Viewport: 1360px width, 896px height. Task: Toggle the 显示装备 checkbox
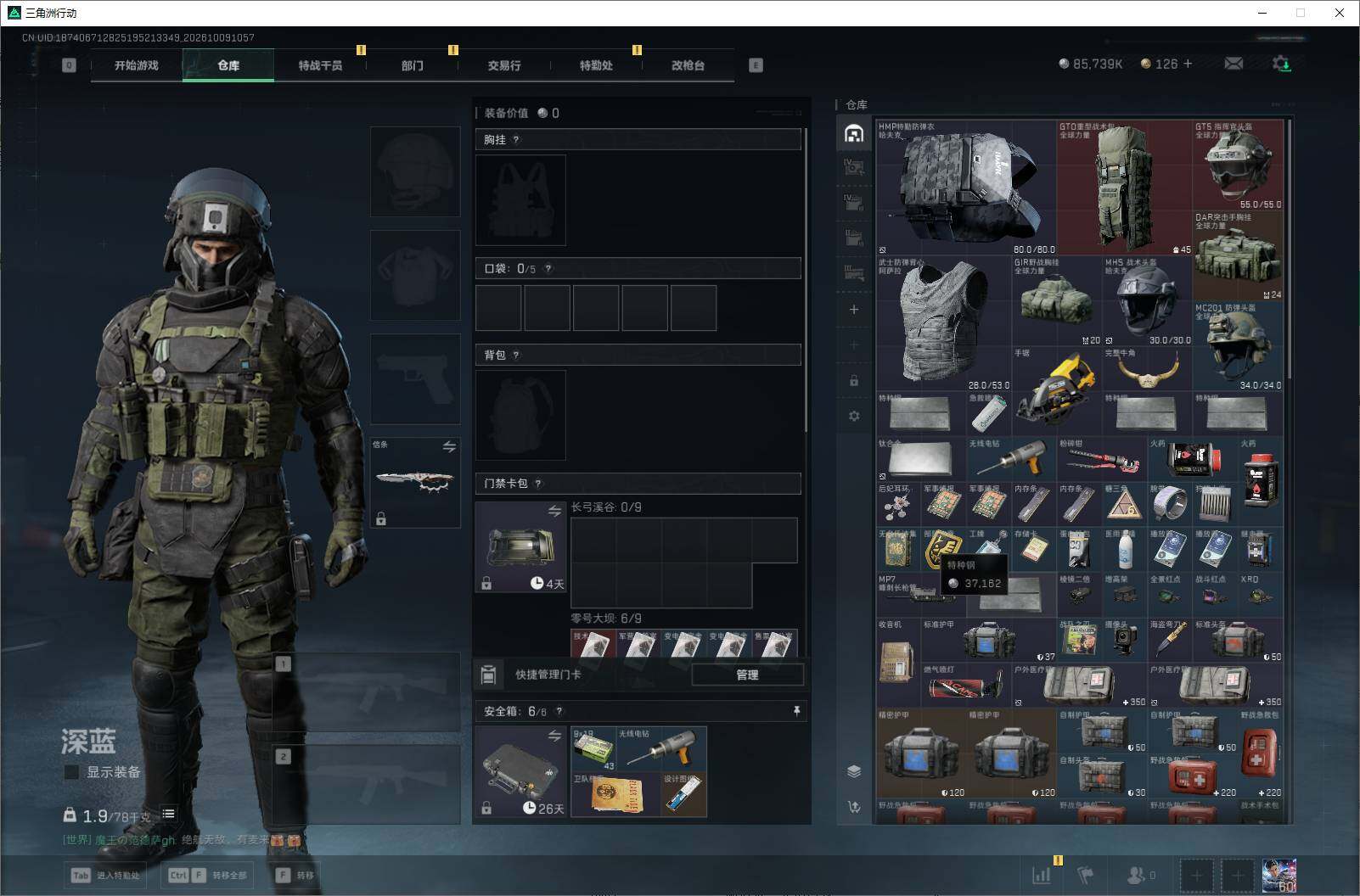click(72, 772)
